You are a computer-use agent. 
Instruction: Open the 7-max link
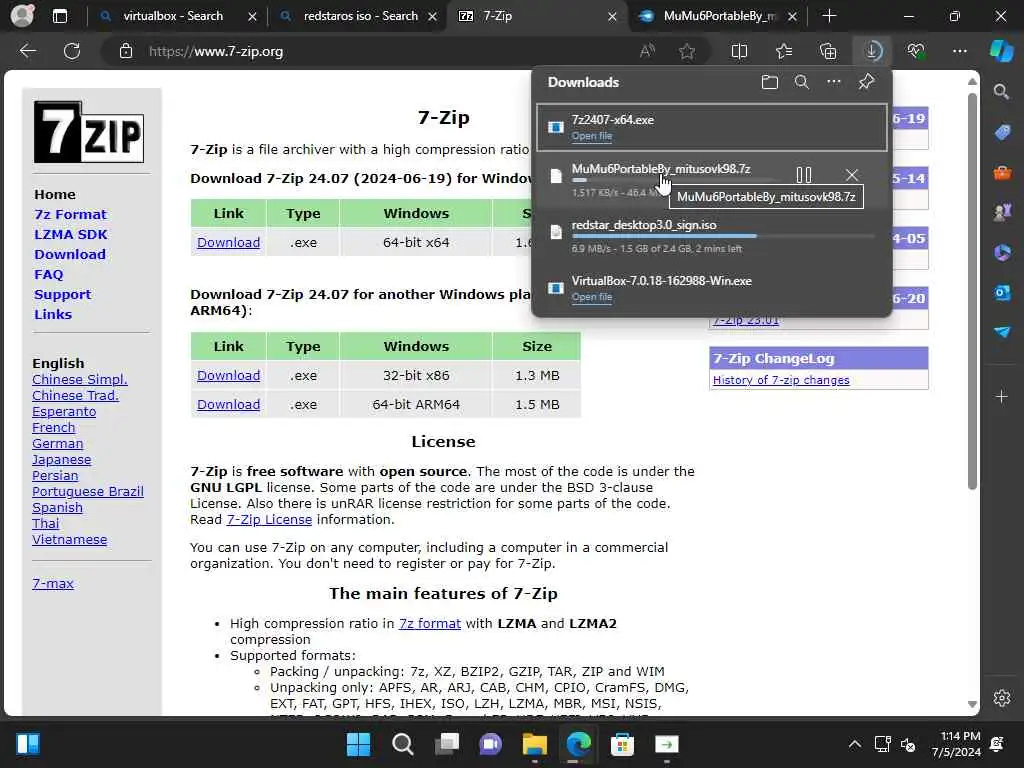tap(53, 584)
